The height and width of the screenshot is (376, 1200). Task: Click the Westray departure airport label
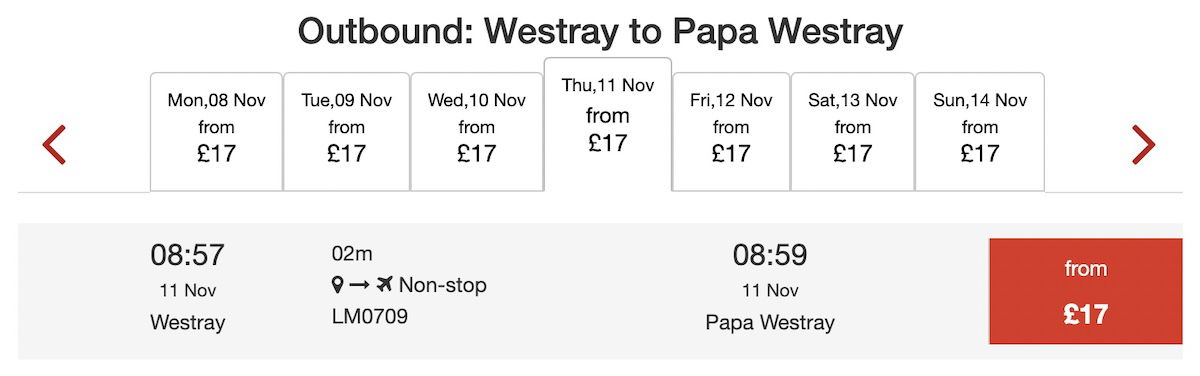click(188, 323)
